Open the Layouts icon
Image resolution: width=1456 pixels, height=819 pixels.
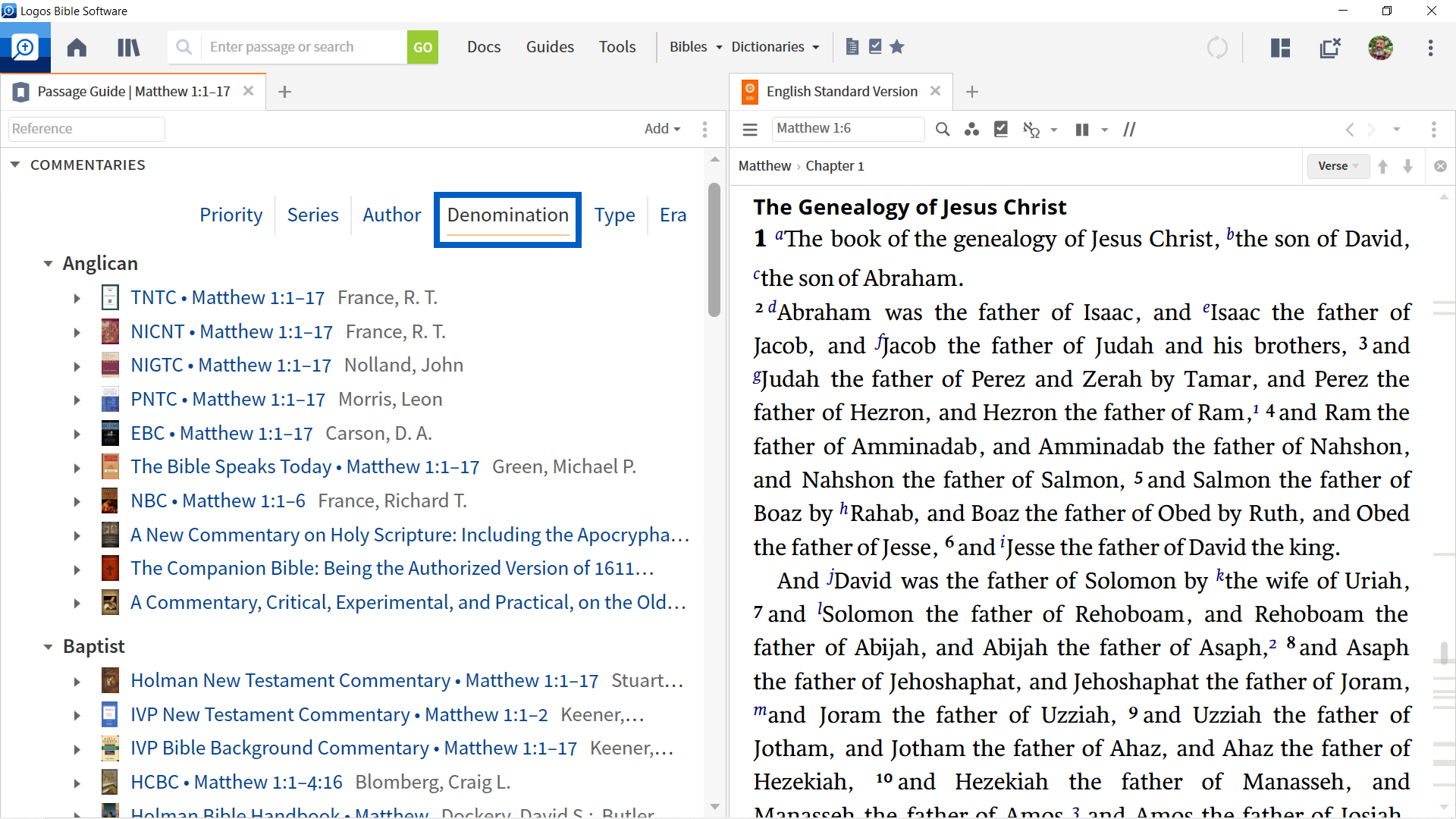[1280, 47]
